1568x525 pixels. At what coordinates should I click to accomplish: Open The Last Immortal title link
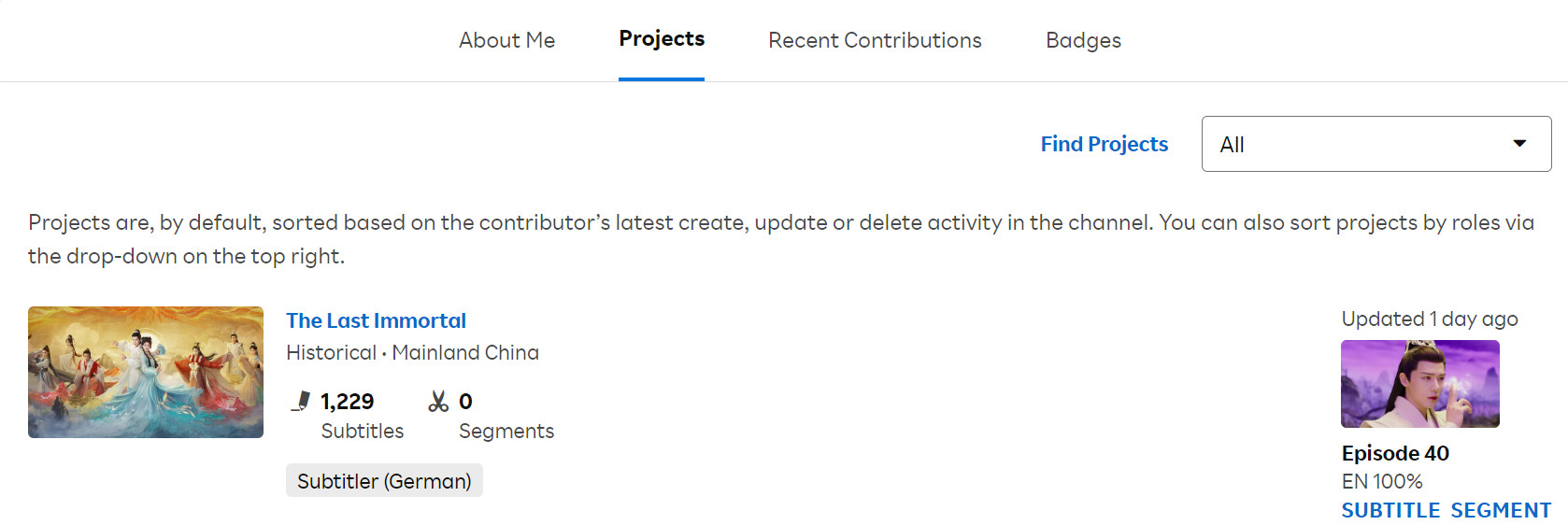[376, 320]
